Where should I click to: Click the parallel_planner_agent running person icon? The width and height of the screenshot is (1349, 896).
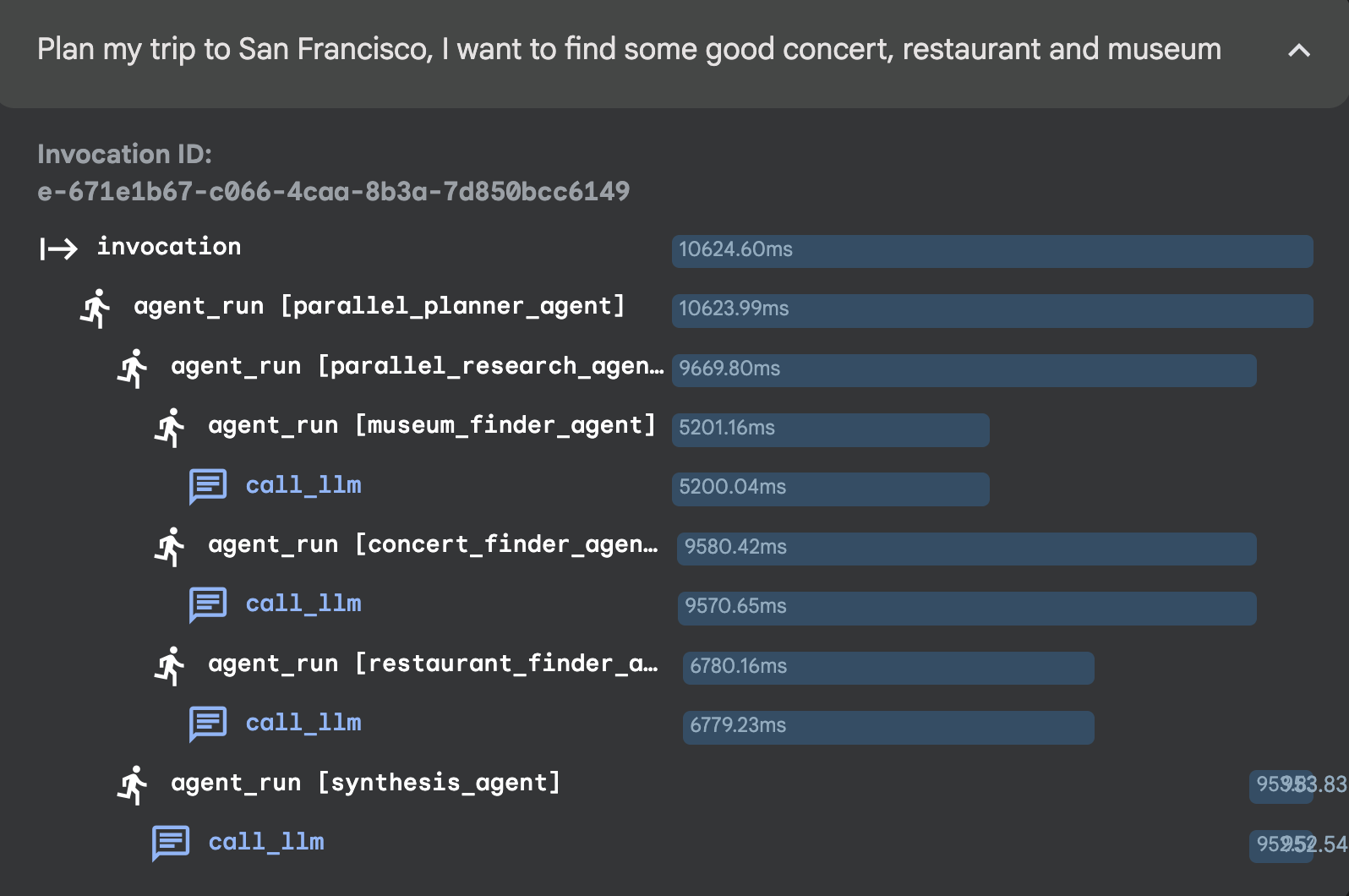(x=96, y=309)
